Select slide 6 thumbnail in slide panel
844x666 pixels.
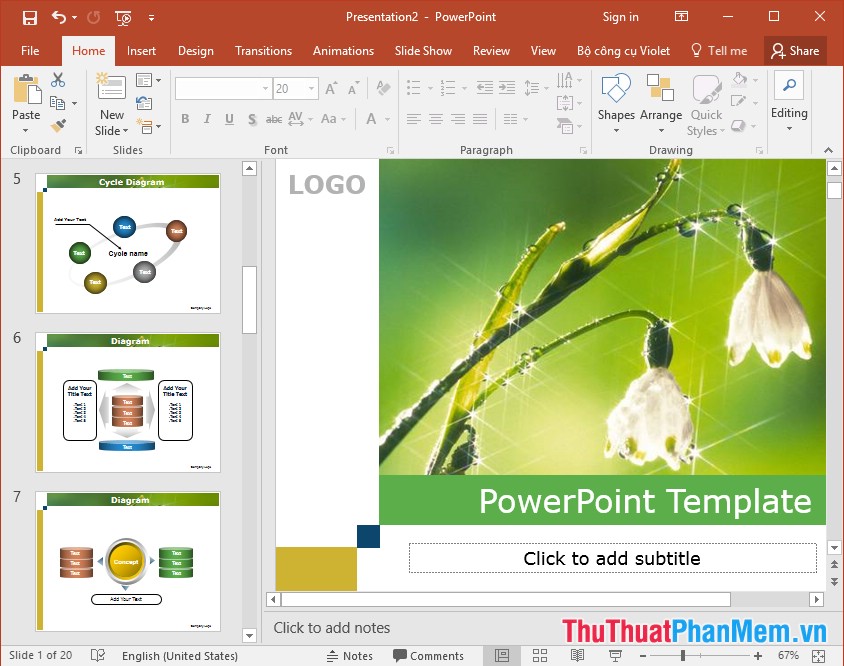[x=128, y=403]
